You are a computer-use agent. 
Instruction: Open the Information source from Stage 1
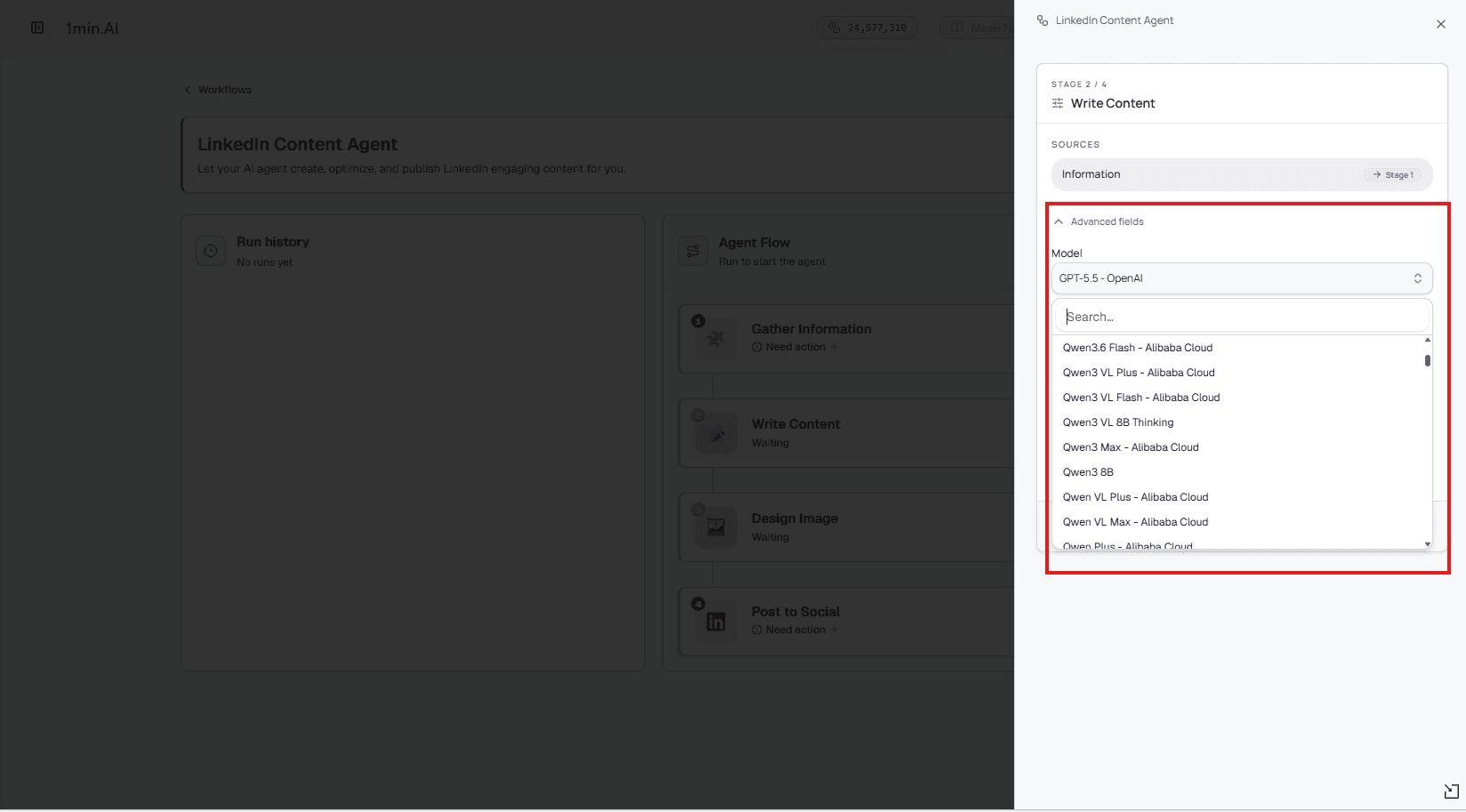1242,174
